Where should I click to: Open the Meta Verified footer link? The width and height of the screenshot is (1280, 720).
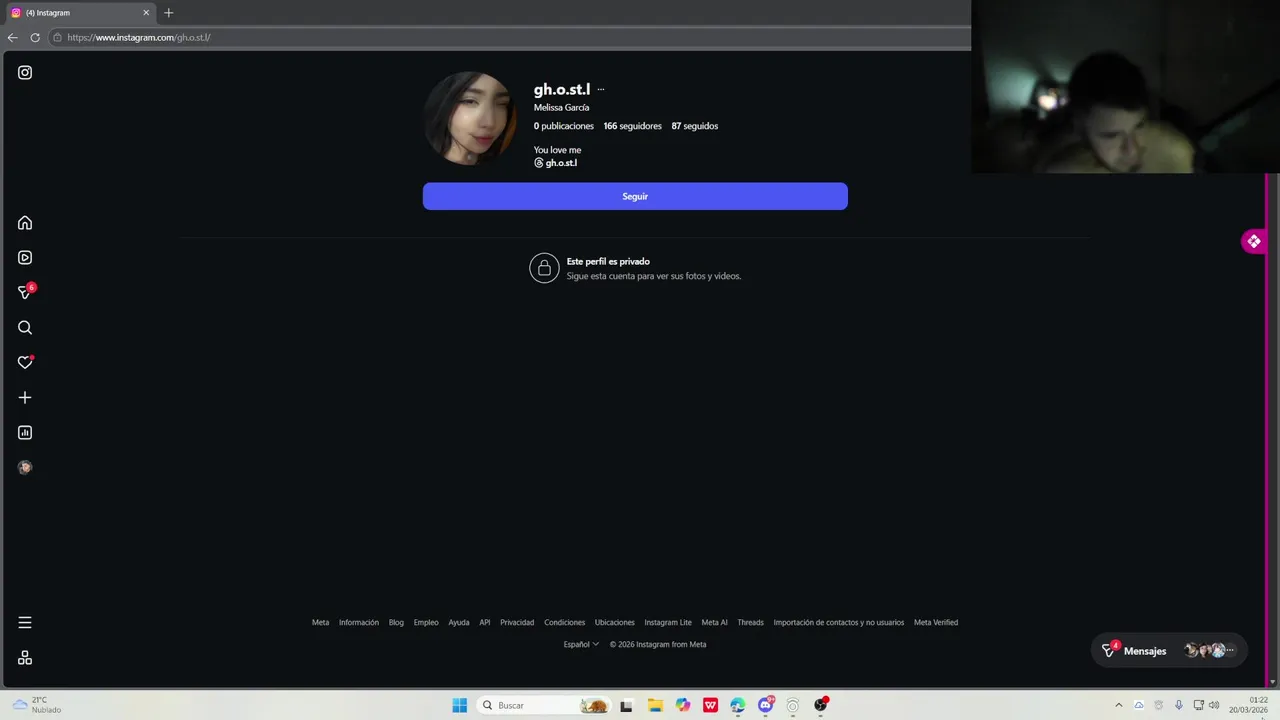point(936,622)
